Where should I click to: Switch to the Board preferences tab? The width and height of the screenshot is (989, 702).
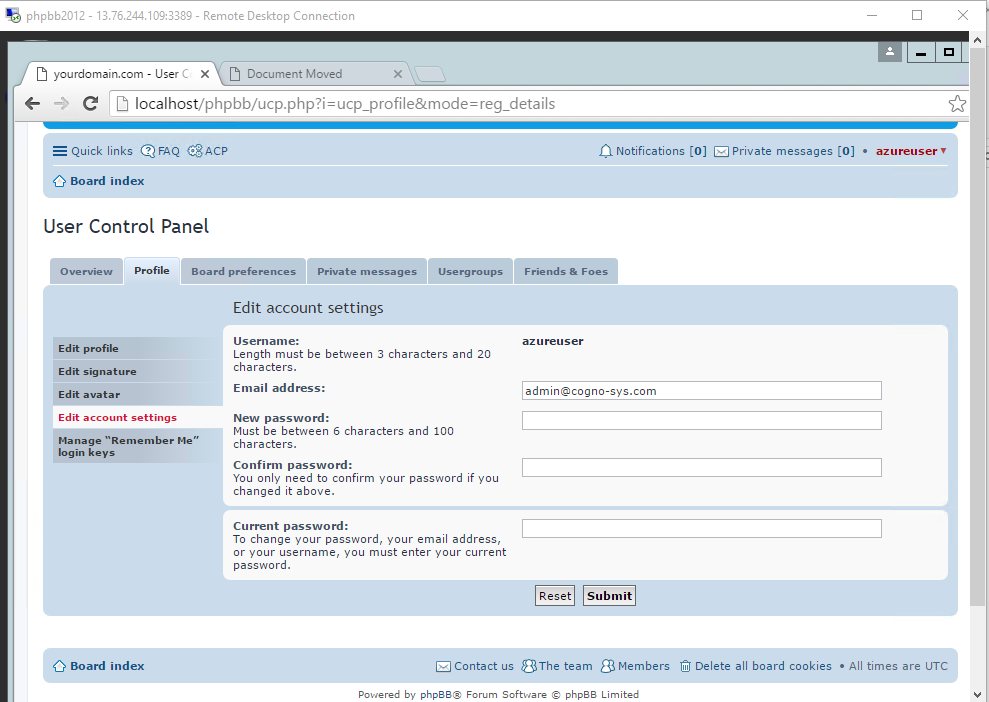(243, 271)
